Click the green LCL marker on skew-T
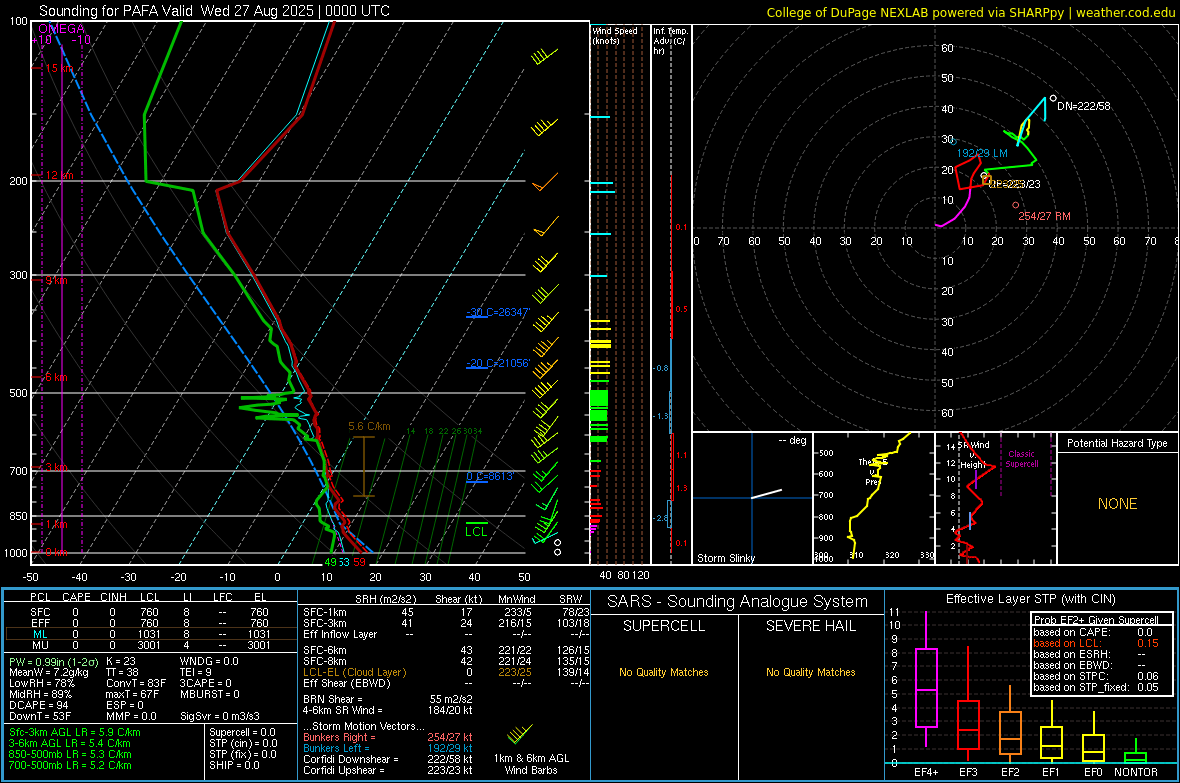Image resolution: width=1180 pixels, height=783 pixels. tap(476, 530)
